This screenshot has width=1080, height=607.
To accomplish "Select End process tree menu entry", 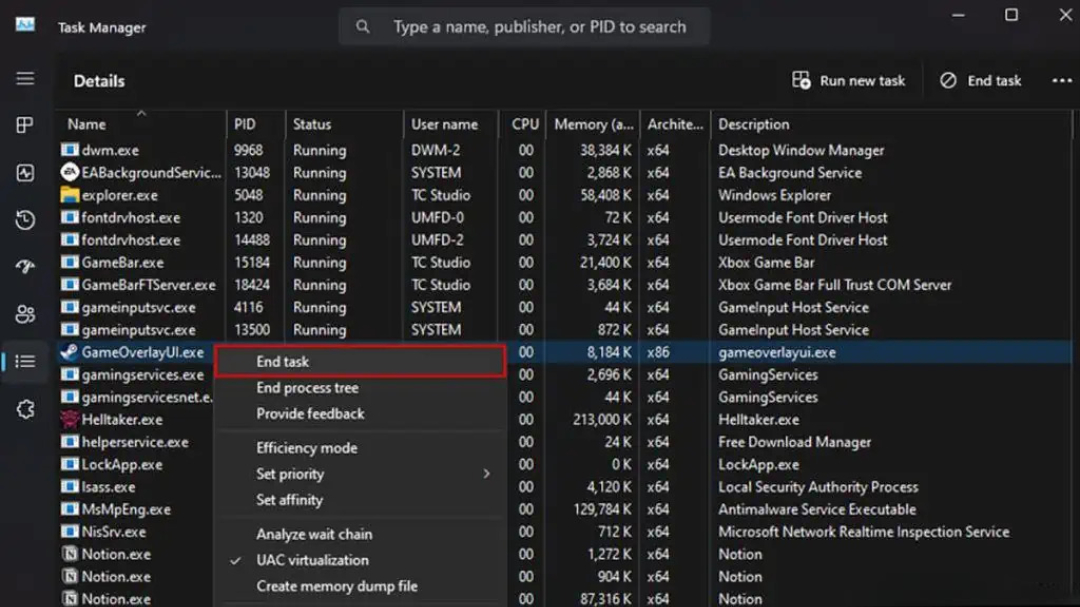I will pos(307,388).
